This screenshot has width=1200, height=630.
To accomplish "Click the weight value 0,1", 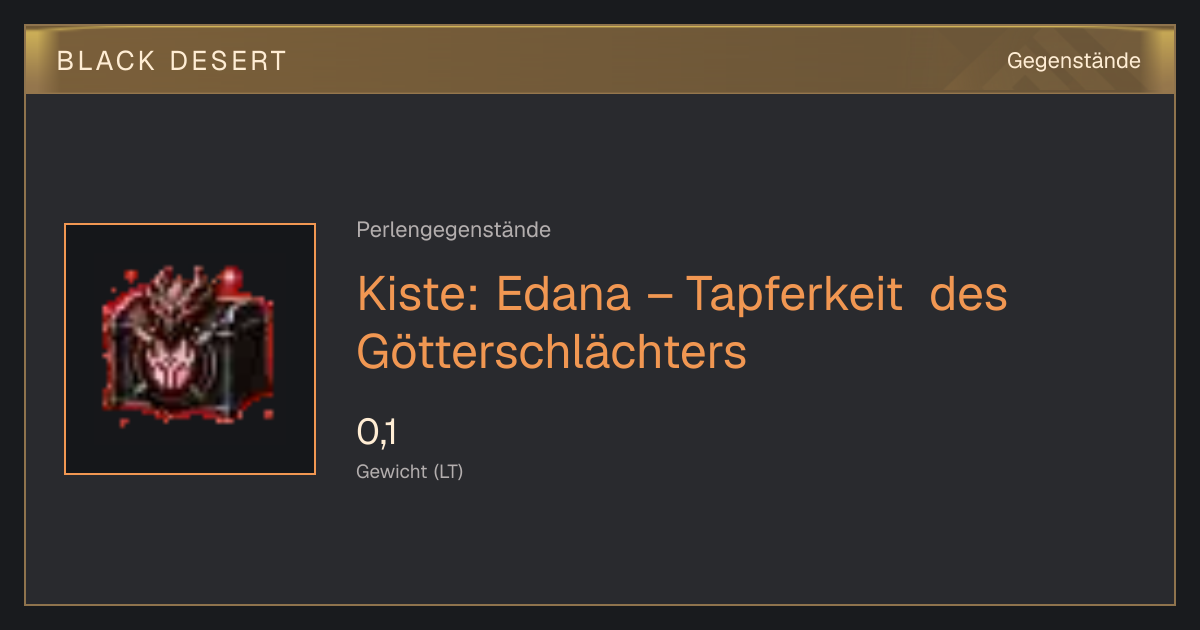I will [x=377, y=433].
